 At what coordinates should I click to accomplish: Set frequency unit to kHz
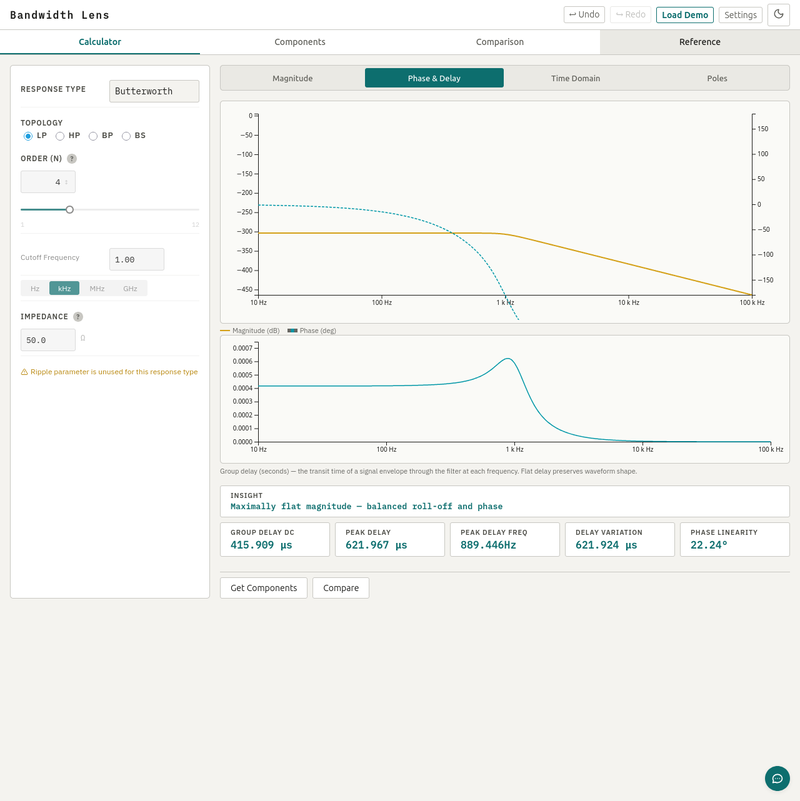[x=64, y=288]
